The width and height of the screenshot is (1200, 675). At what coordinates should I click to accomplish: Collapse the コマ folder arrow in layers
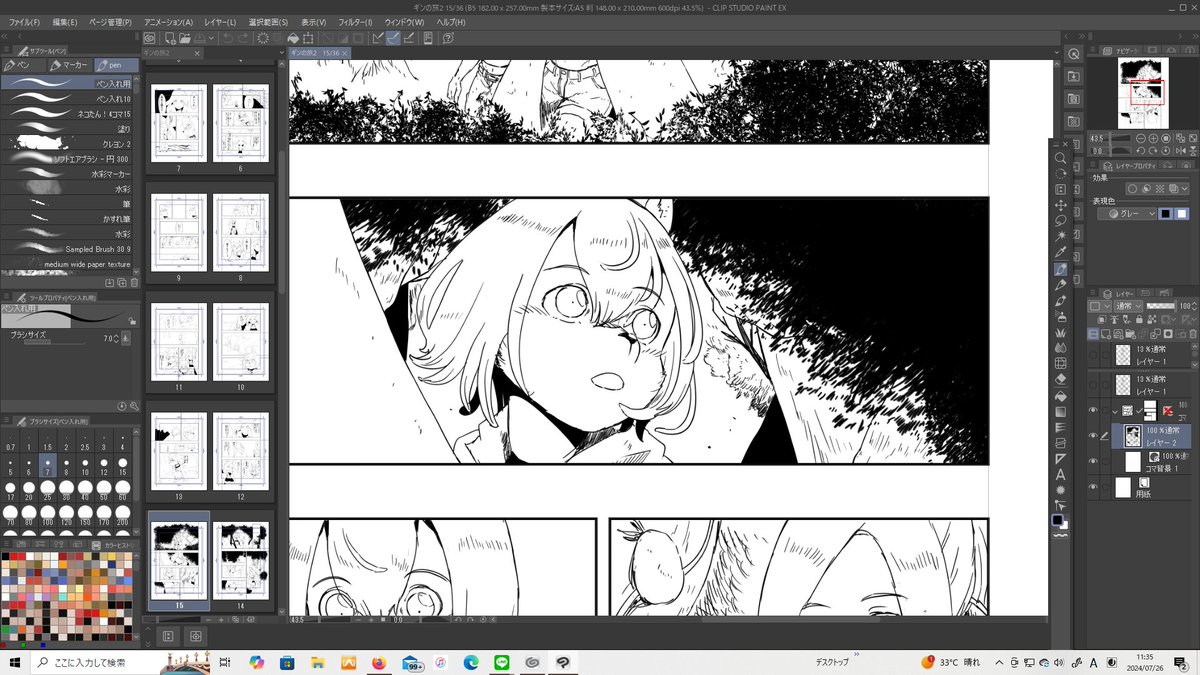pyautogui.click(x=1114, y=411)
